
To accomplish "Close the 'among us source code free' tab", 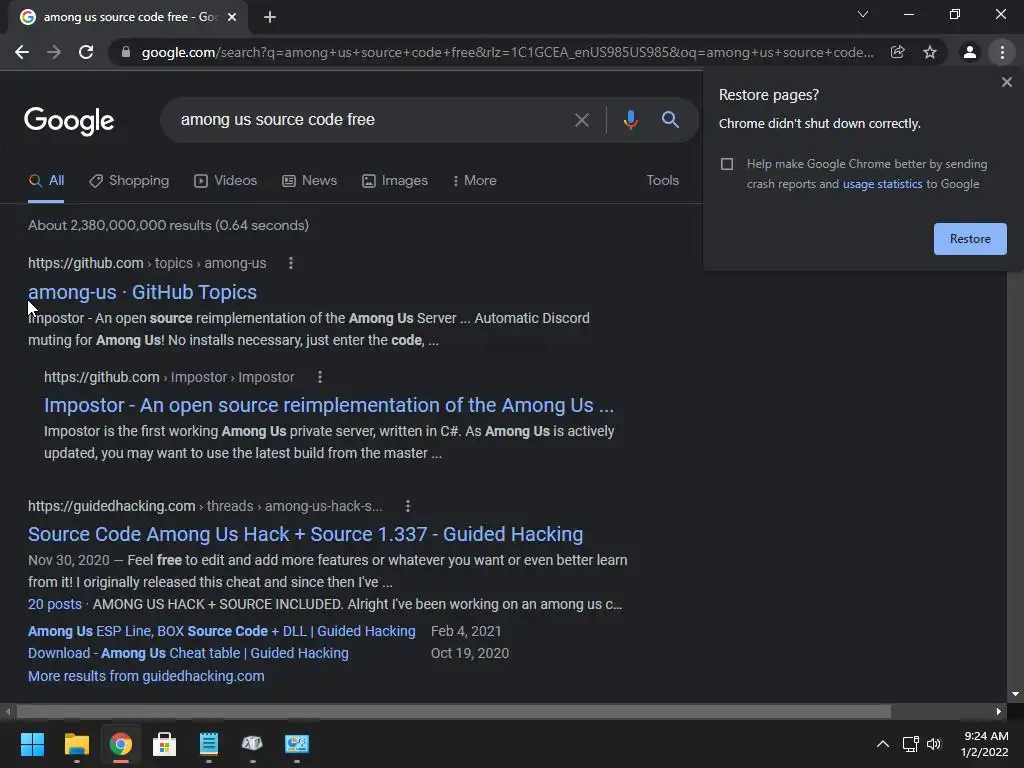I will click(x=231, y=18).
